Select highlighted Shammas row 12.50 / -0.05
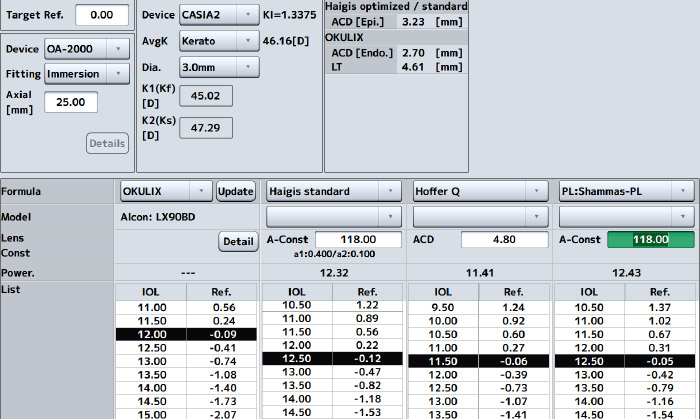 (625, 361)
